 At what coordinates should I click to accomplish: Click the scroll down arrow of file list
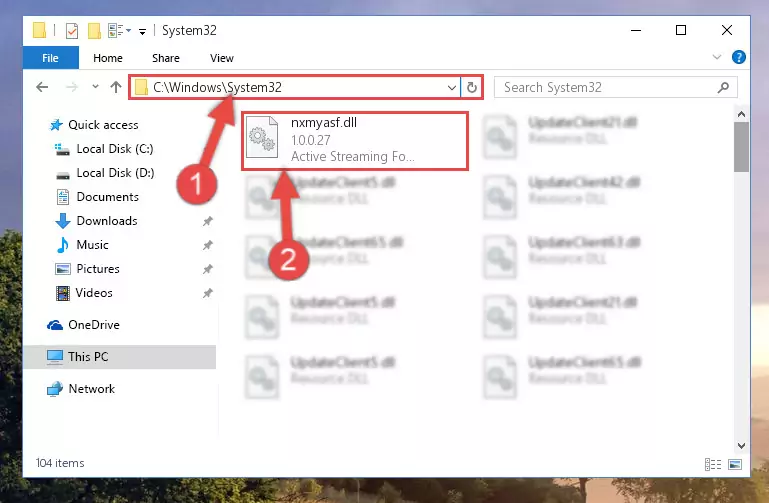pos(741,446)
